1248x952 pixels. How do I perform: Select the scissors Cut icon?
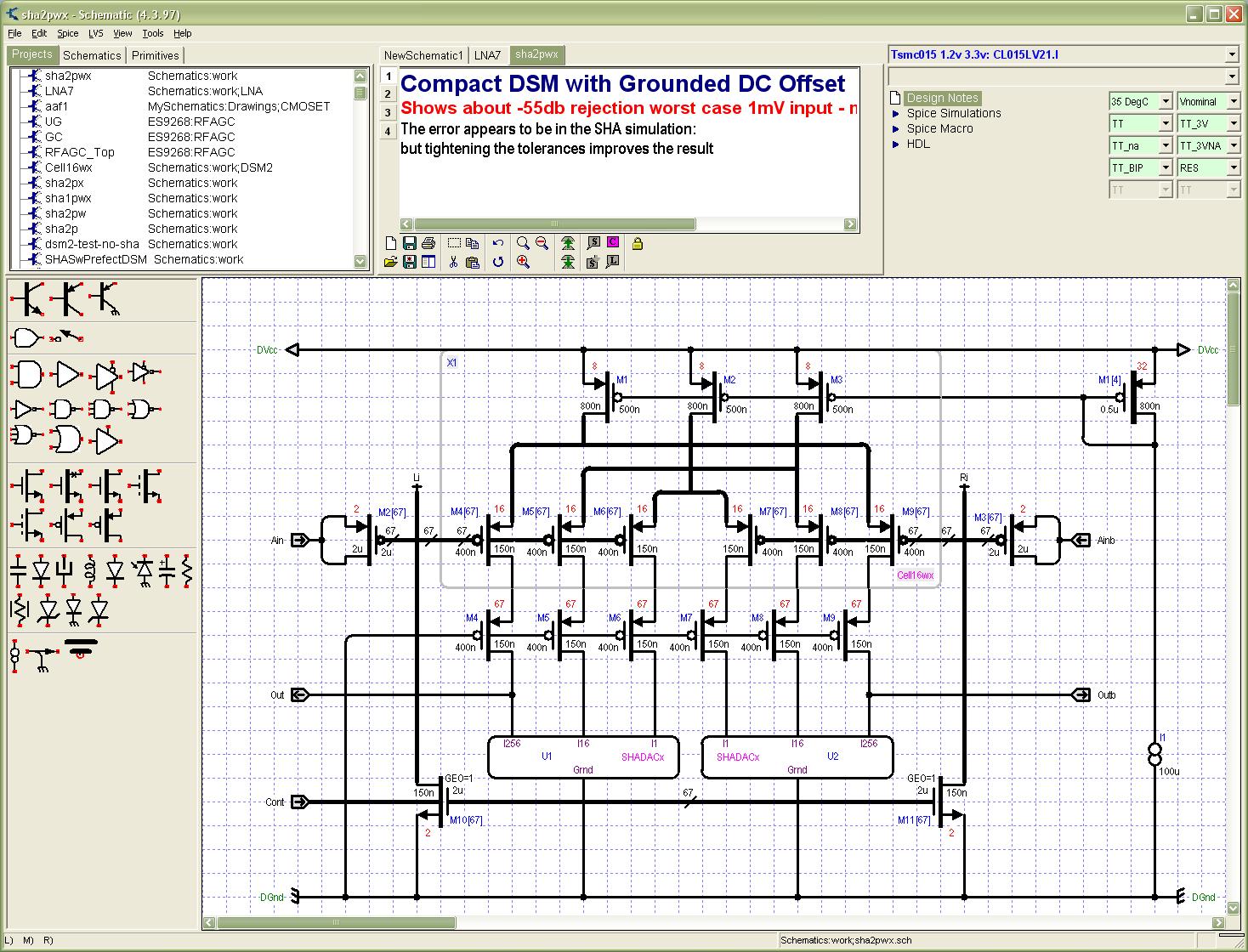coord(453,263)
